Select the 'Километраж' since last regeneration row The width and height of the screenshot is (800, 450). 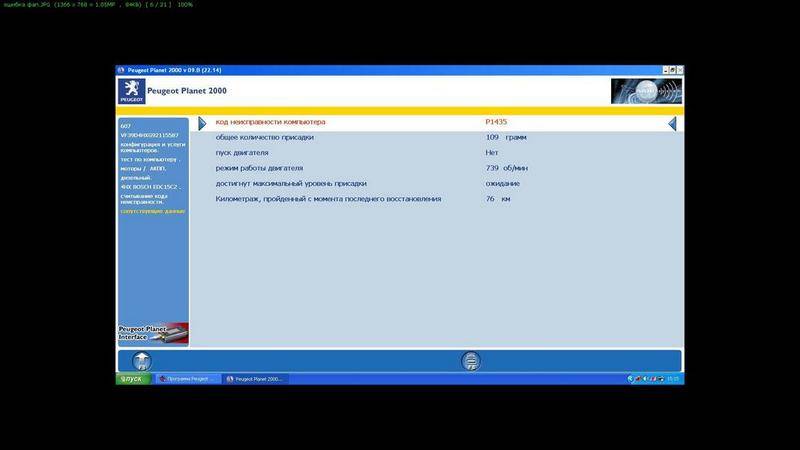coord(328,199)
